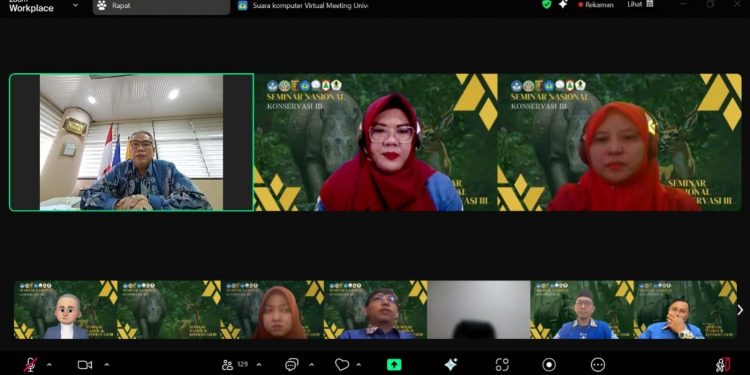
Task: Show next participants with right arrow
Action: (740, 310)
